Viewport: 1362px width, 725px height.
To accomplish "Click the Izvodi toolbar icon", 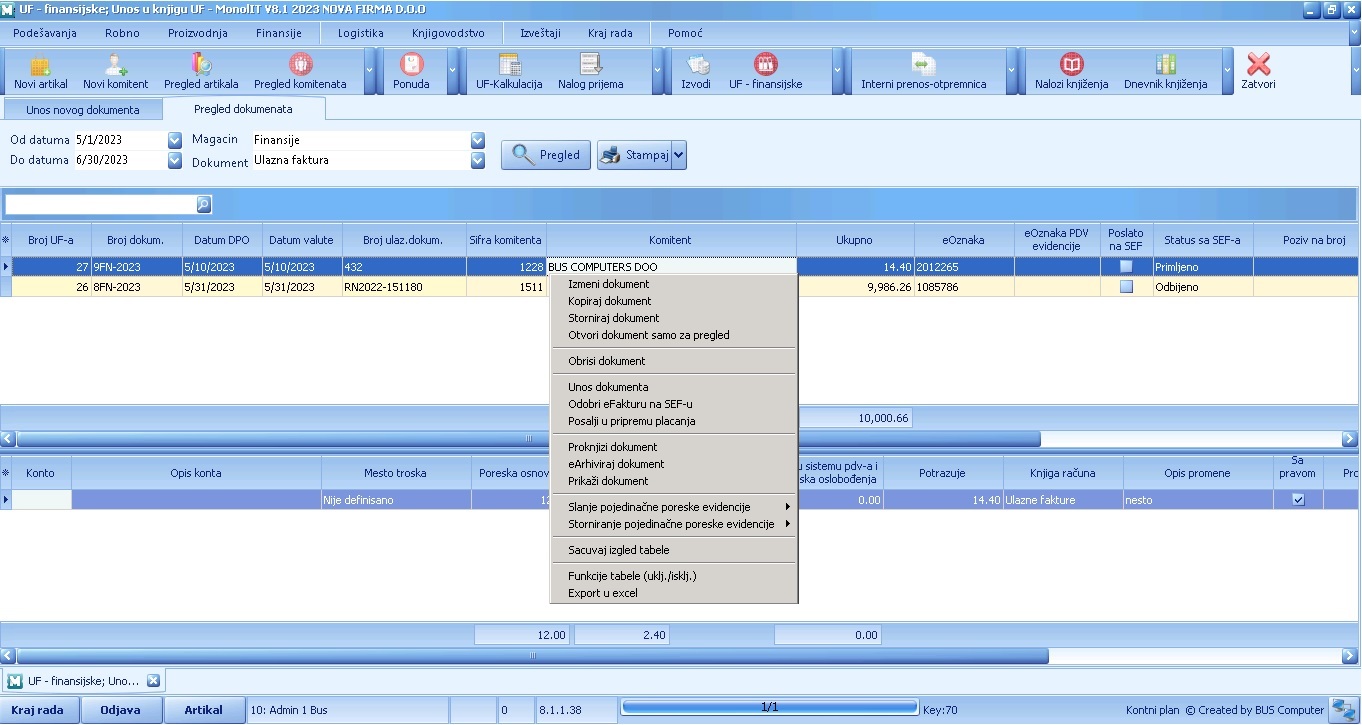I will [696, 72].
